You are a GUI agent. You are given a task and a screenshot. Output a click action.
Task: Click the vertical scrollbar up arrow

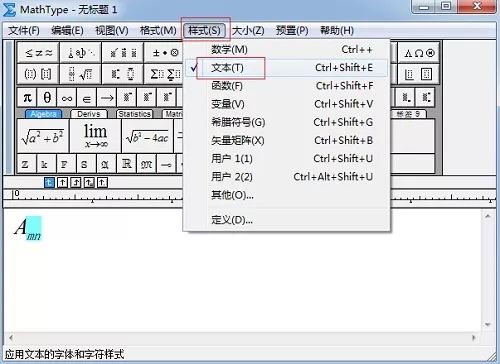[488, 217]
